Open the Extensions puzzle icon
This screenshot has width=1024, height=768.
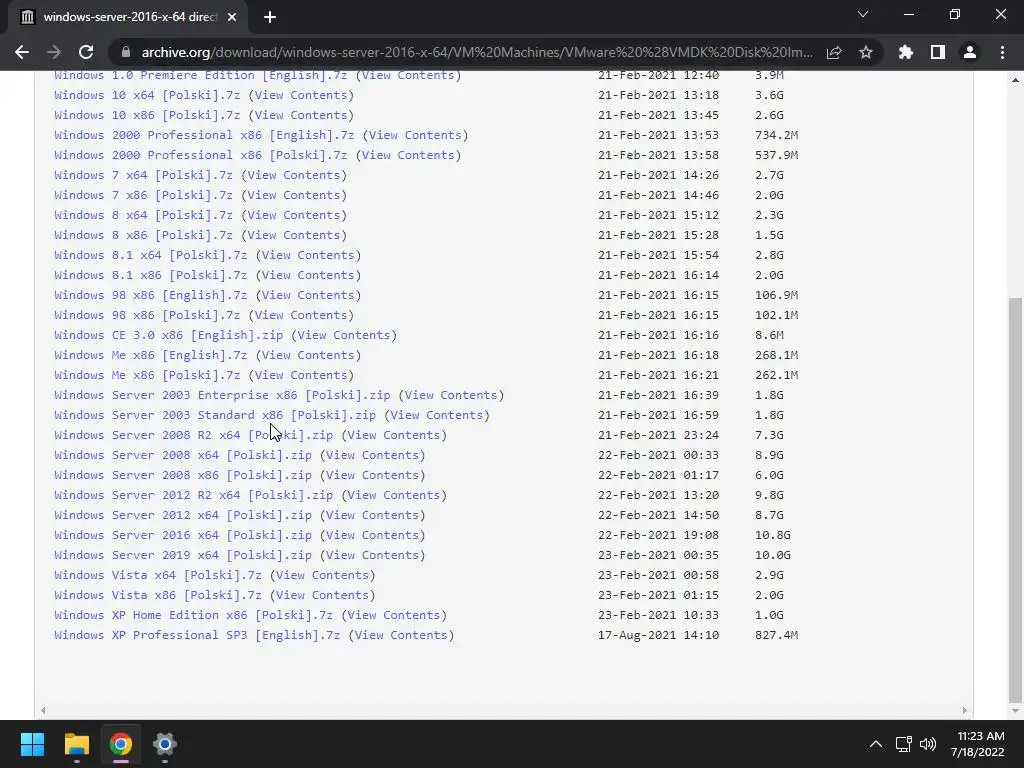906,52
